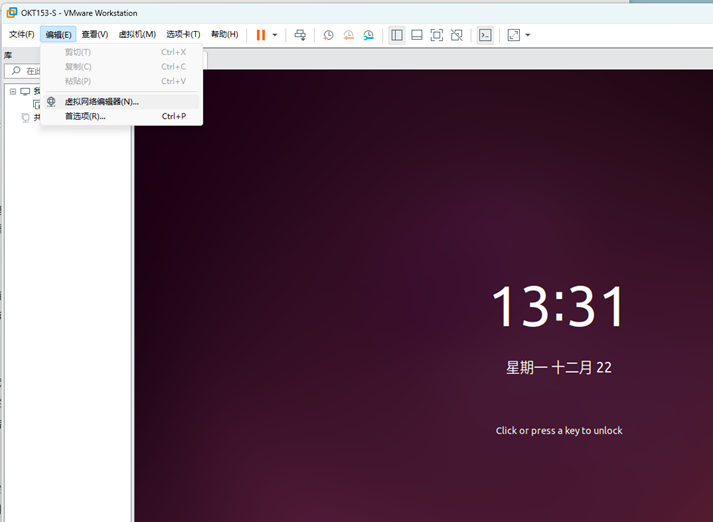
Task: Click the library search magnifier icon
Action: click(x=16, y=70)
